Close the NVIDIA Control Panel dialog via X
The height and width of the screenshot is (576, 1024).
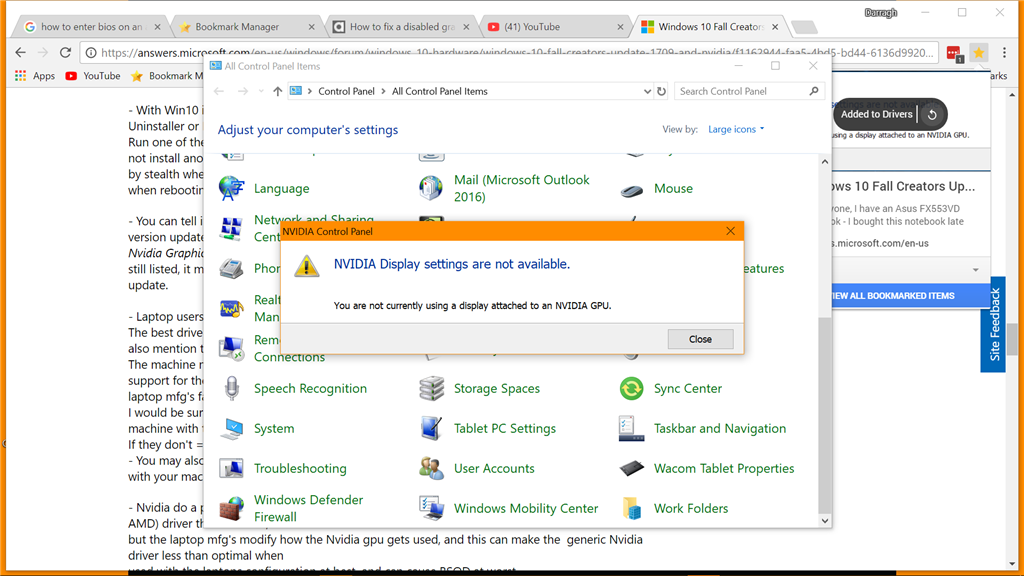[730, 231]
